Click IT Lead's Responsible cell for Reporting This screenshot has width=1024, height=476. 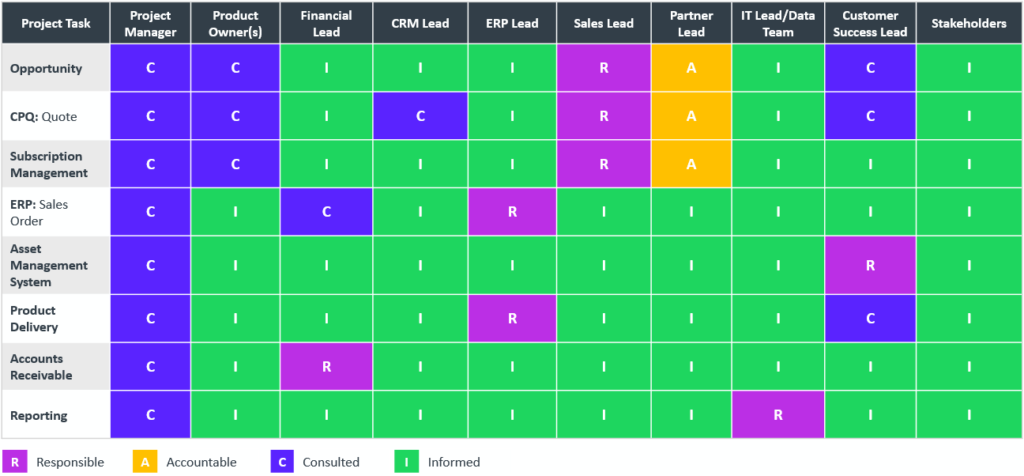[778, 415]
